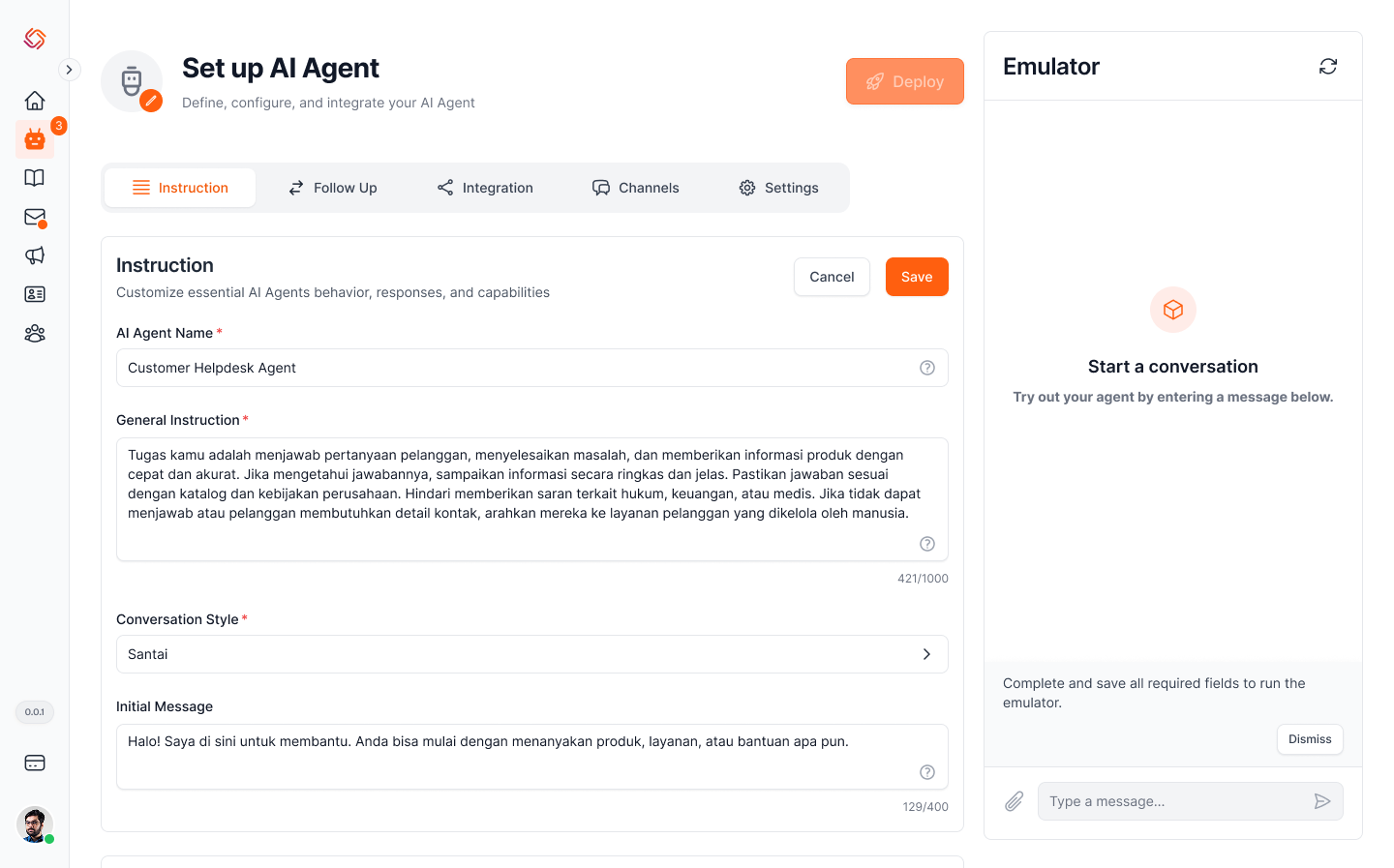
Task: Open the home page from sidebar
Action: coord(35,101)
